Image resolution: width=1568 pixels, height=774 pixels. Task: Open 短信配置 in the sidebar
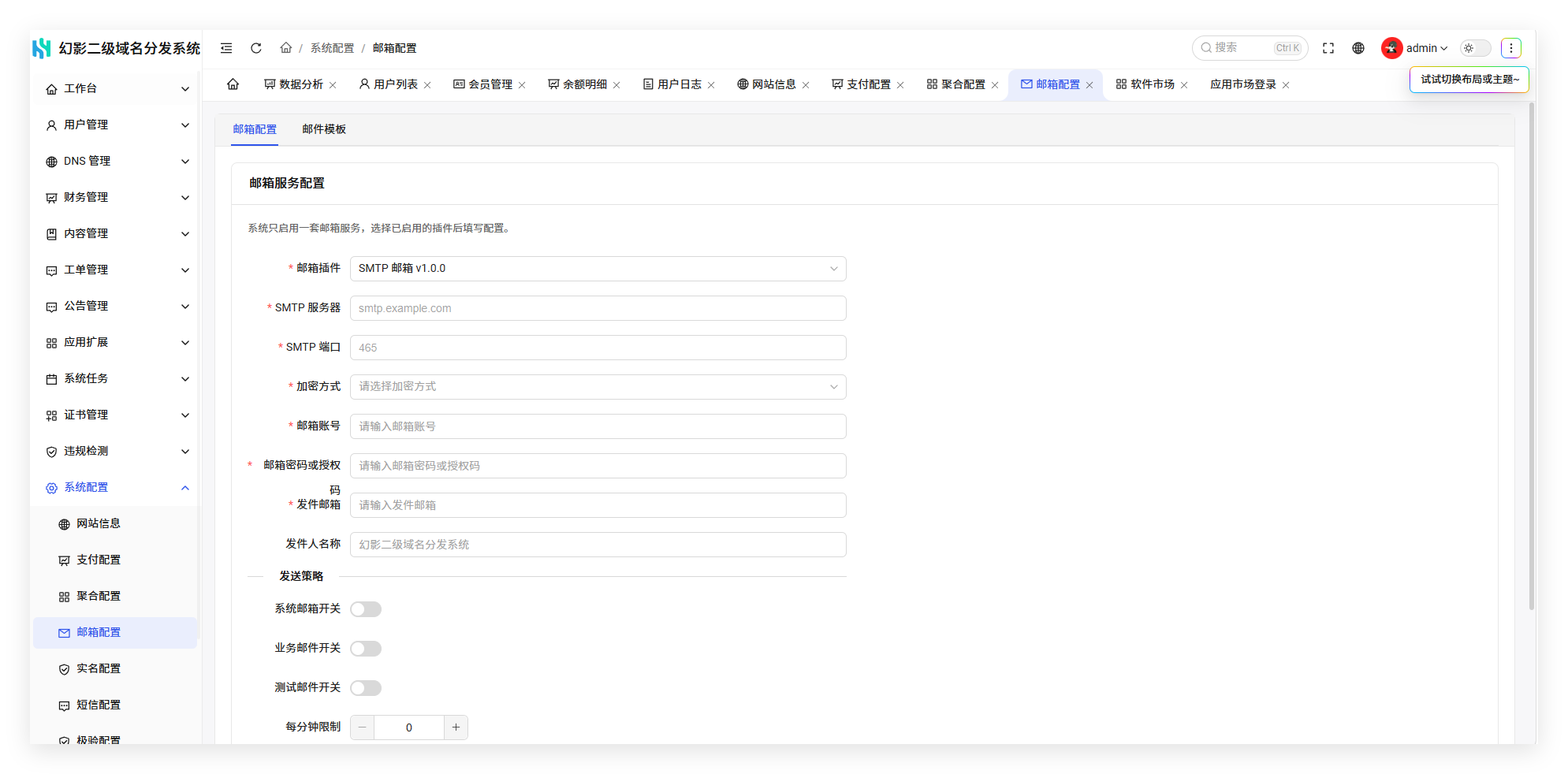[115, 705]
